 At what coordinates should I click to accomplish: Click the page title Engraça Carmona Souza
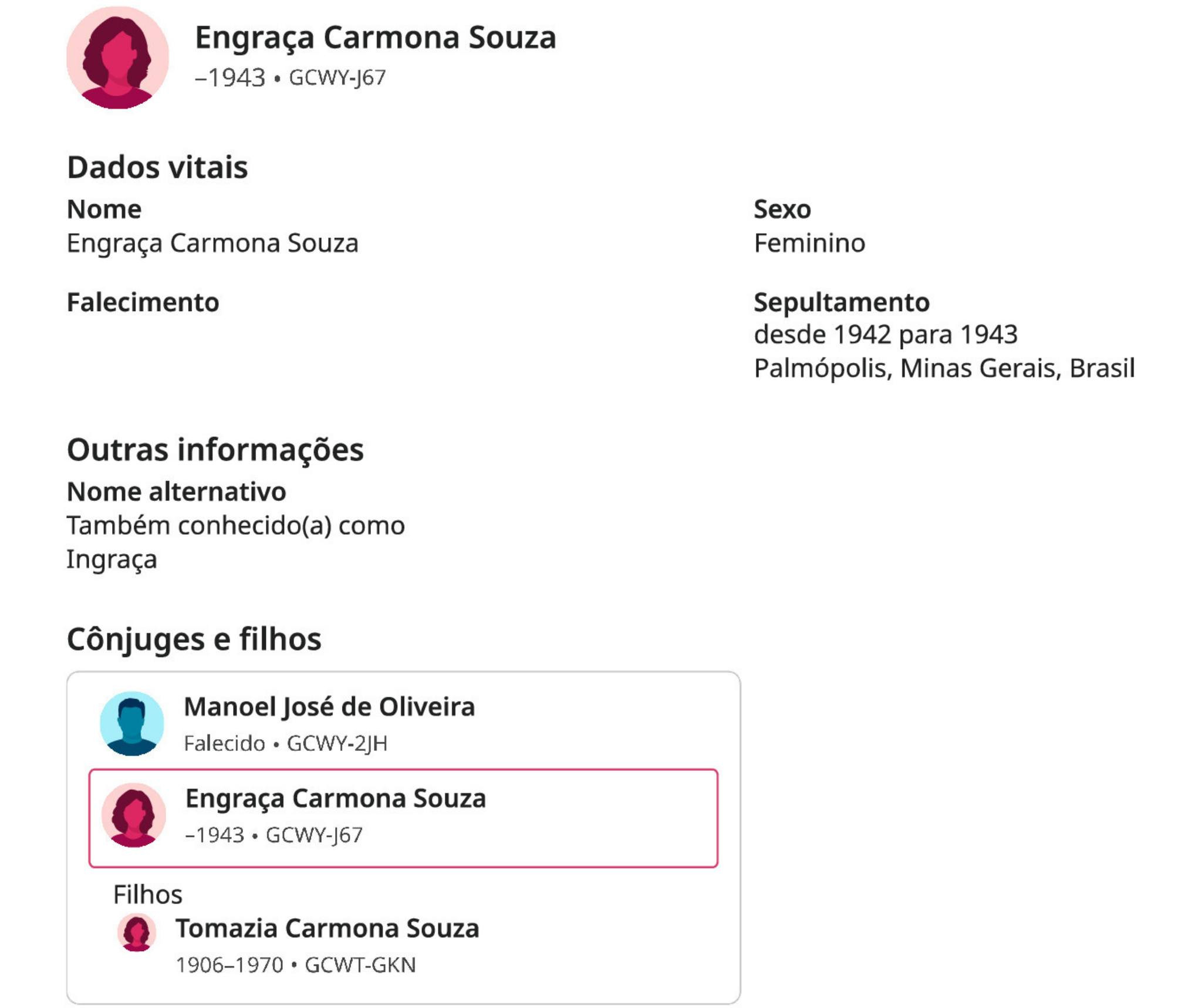coord(375,38)
